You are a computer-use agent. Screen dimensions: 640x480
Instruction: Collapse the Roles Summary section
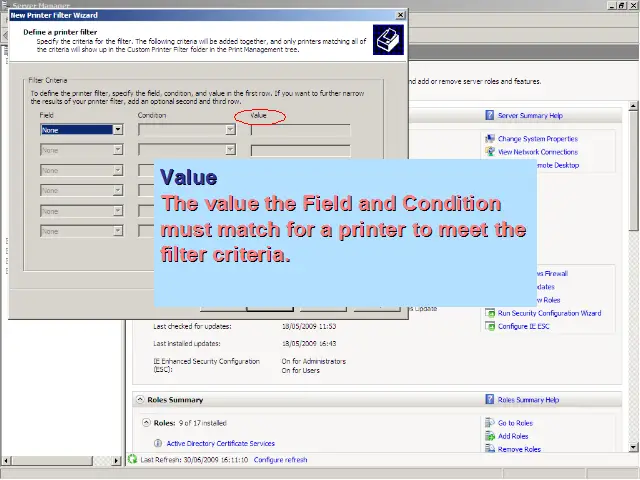point(140,400)
